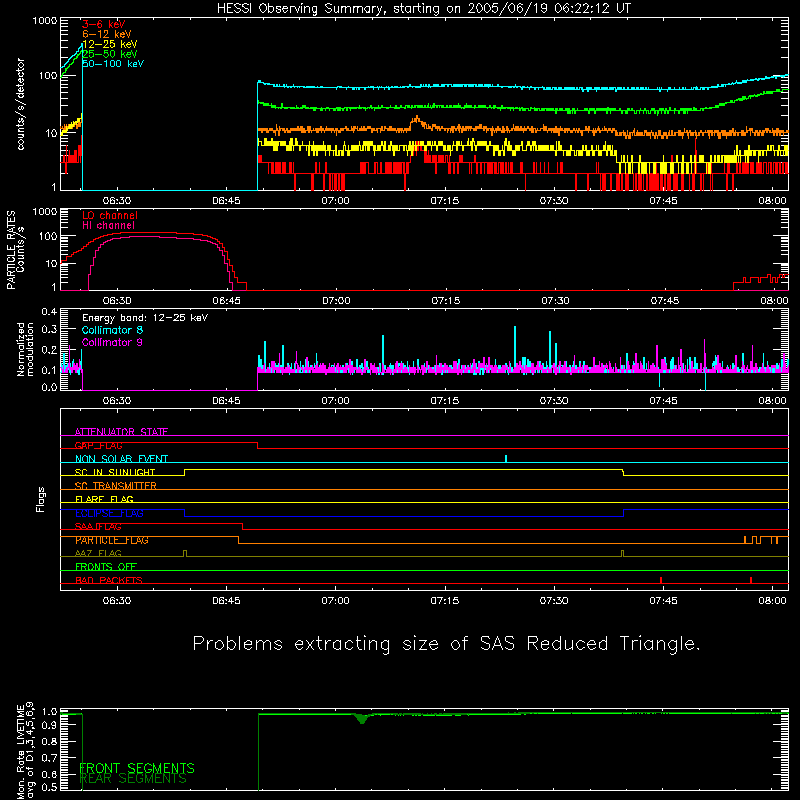Screen dimensions: 800x800
Task: Click the 6-12 keV peak near 07:11
Action: [416, 119]
